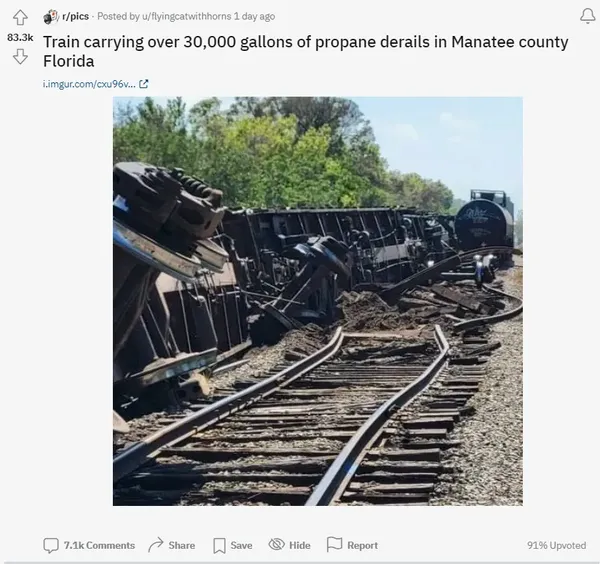Click the post title about propane train
The image size is (600, 564).
[305, 51]
